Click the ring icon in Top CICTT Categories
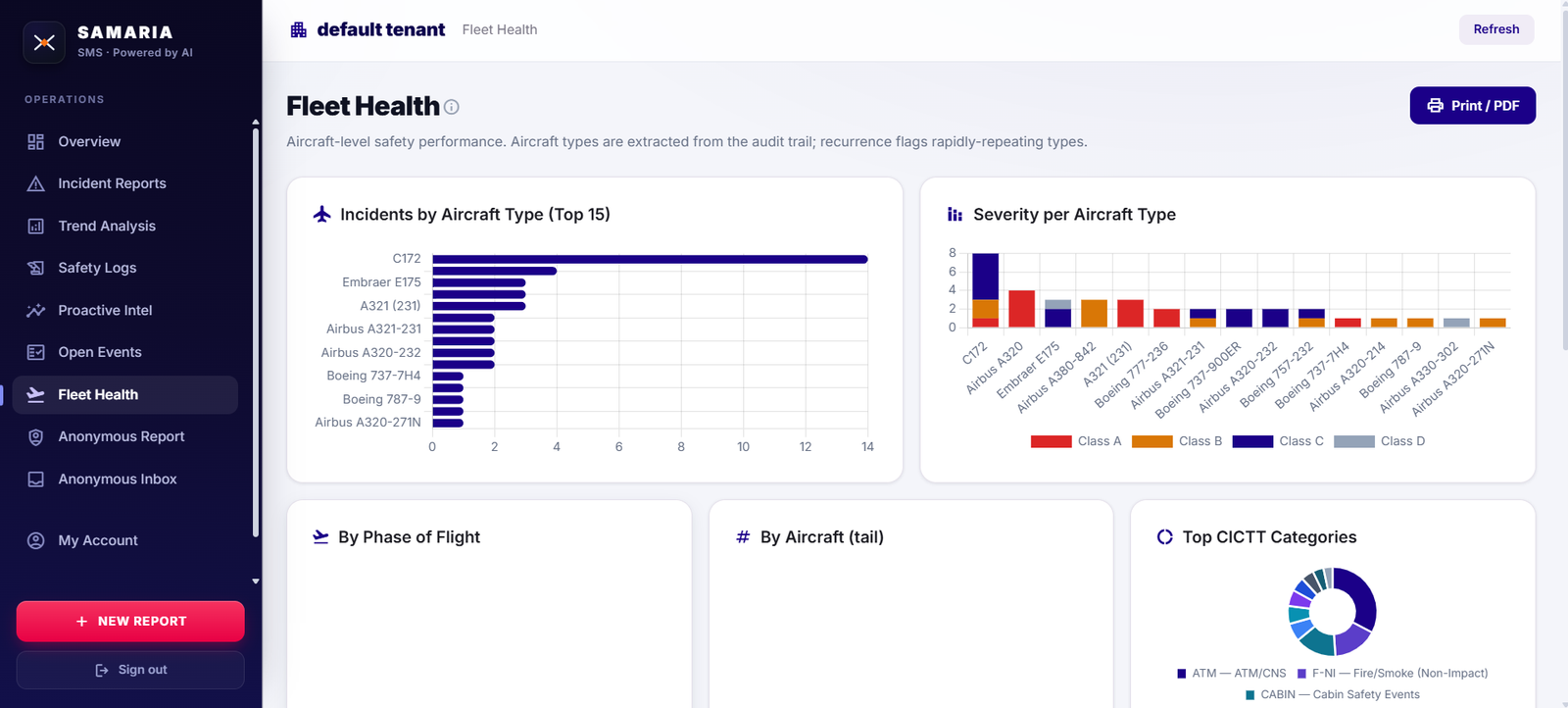1568x708 pixels. click(1165, 536)
